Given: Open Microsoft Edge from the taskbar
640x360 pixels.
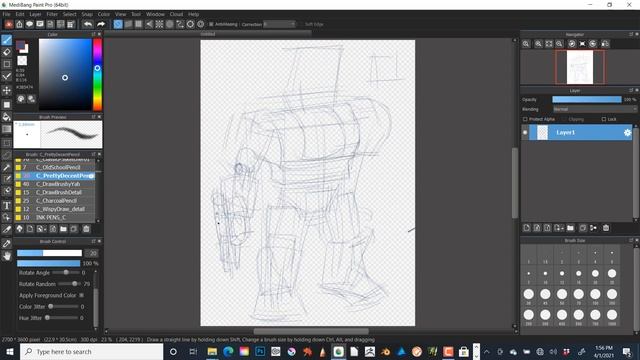Looking at the screenshot, I should [228, 351].
